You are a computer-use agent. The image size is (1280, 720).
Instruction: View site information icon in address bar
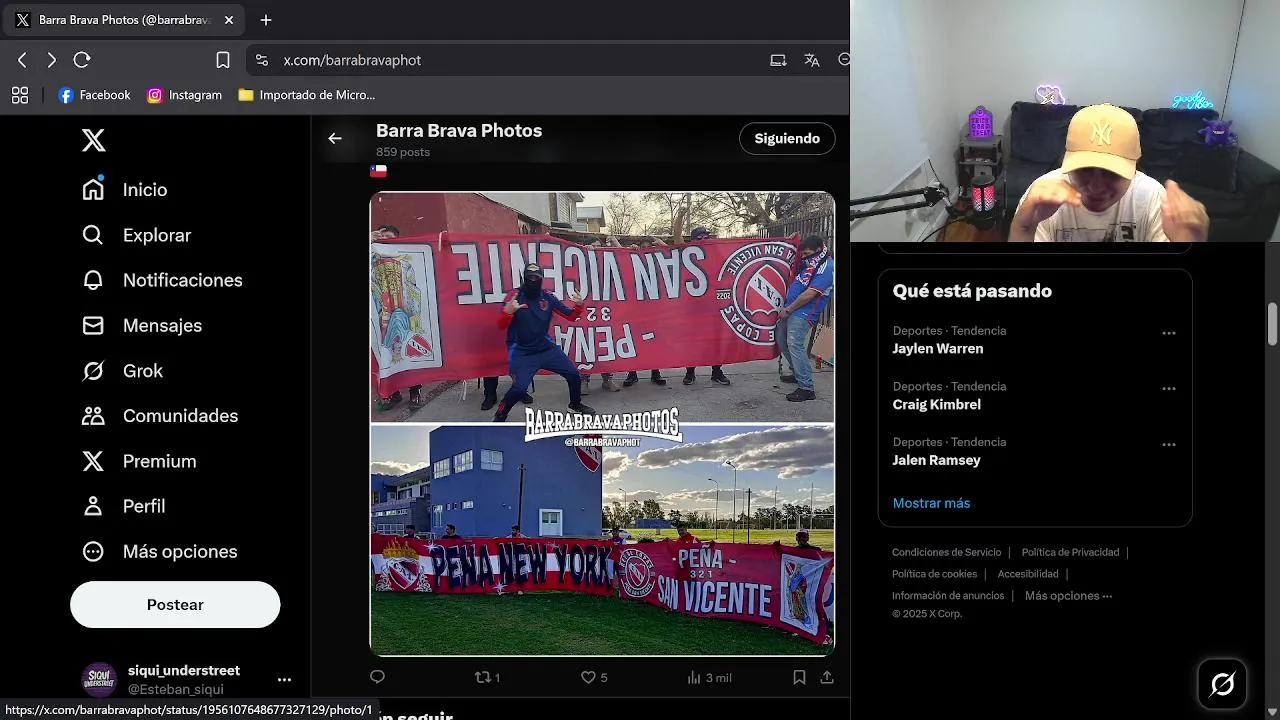coord(262,60)
